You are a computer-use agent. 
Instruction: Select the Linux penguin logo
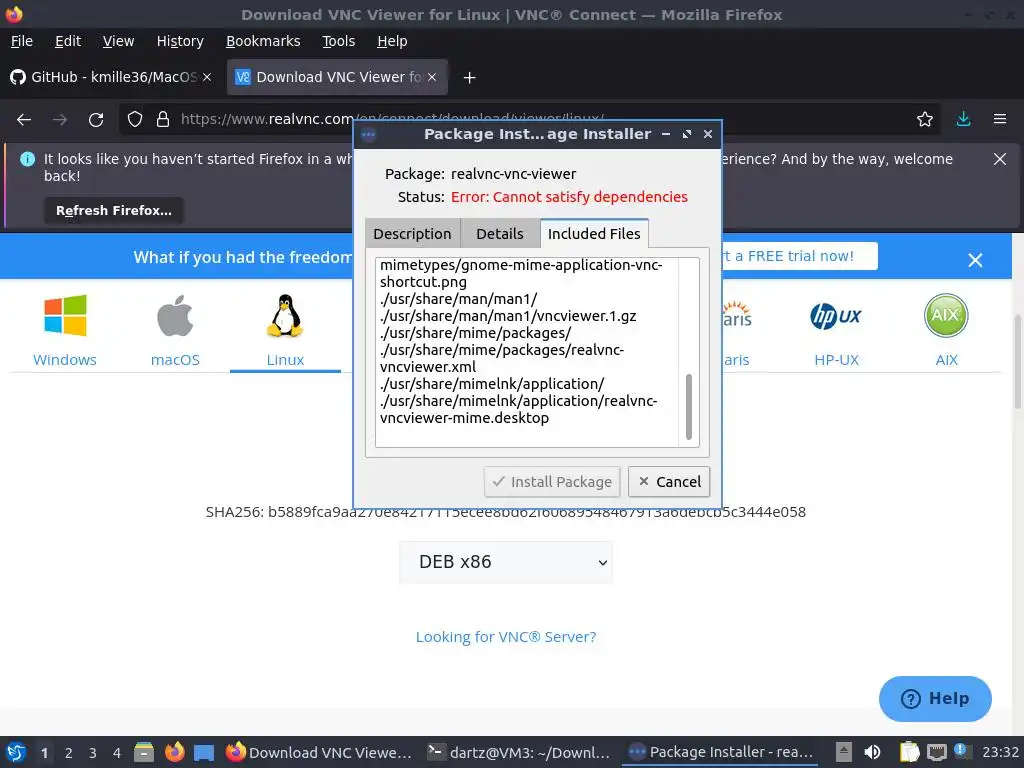click(x=285, y=315)
